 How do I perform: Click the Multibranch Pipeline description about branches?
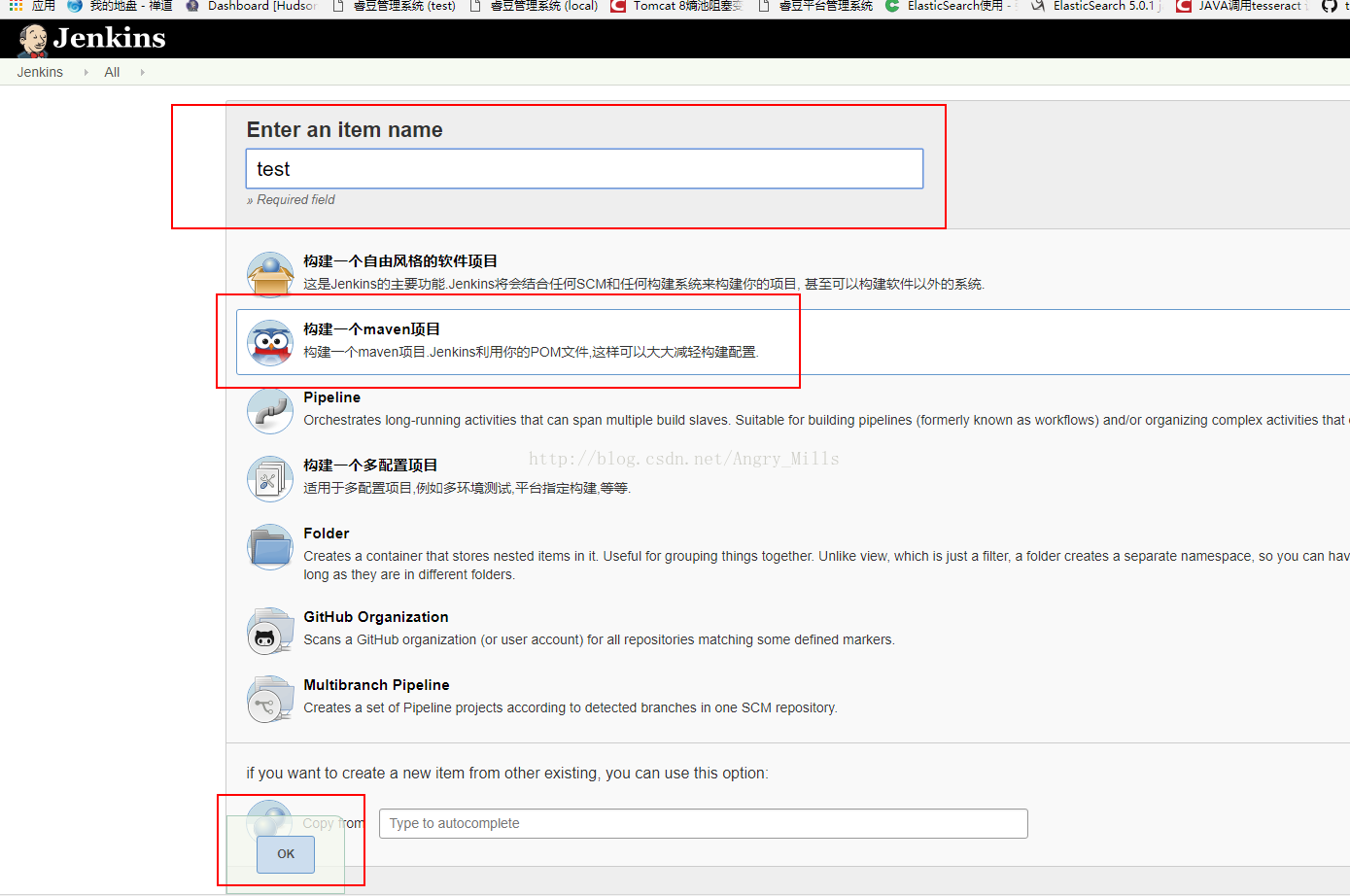coord(571,707)
